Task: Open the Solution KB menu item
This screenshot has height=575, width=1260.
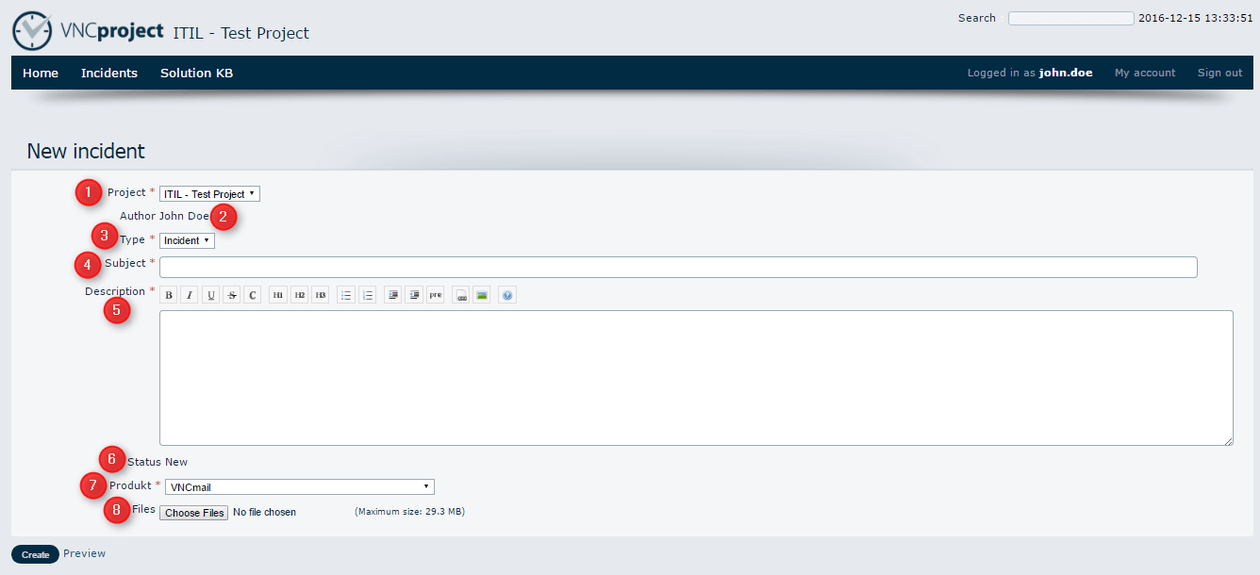Action: coord(196,73)
